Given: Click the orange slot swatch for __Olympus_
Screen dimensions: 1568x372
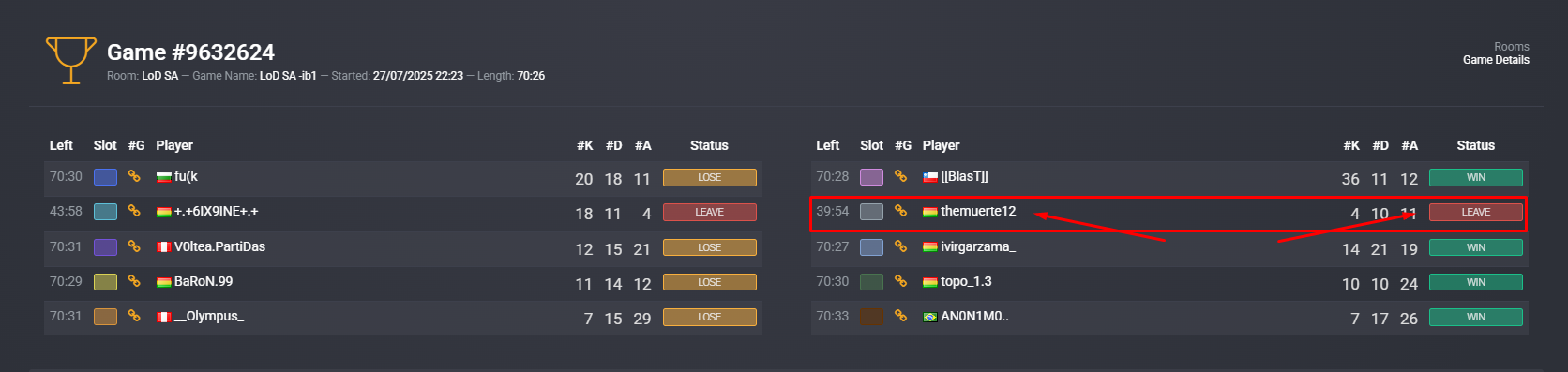Looking at the screenshot, I should point(105,317).
